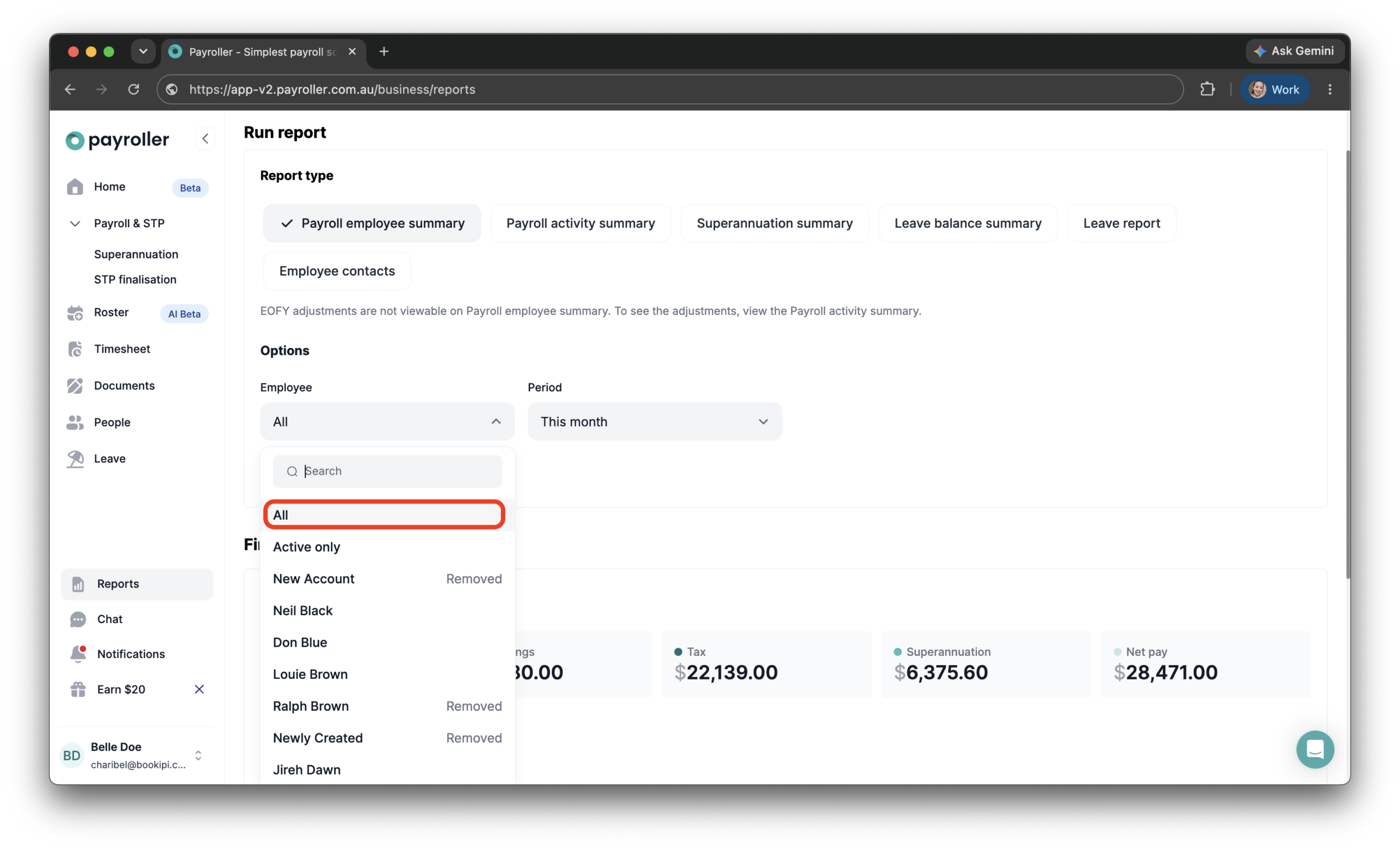The height and width of the screenshot is (850, 1400).
Task: Click the Leave umbrella icon
Action: (75, 459)
